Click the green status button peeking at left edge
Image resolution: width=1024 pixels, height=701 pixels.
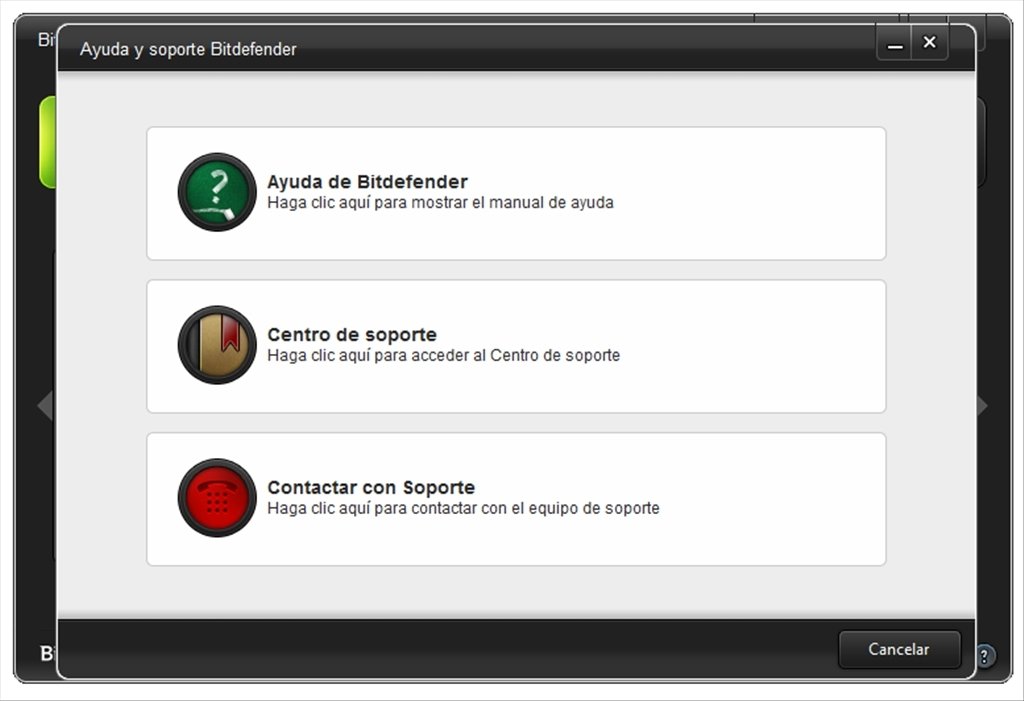point(47,142)
